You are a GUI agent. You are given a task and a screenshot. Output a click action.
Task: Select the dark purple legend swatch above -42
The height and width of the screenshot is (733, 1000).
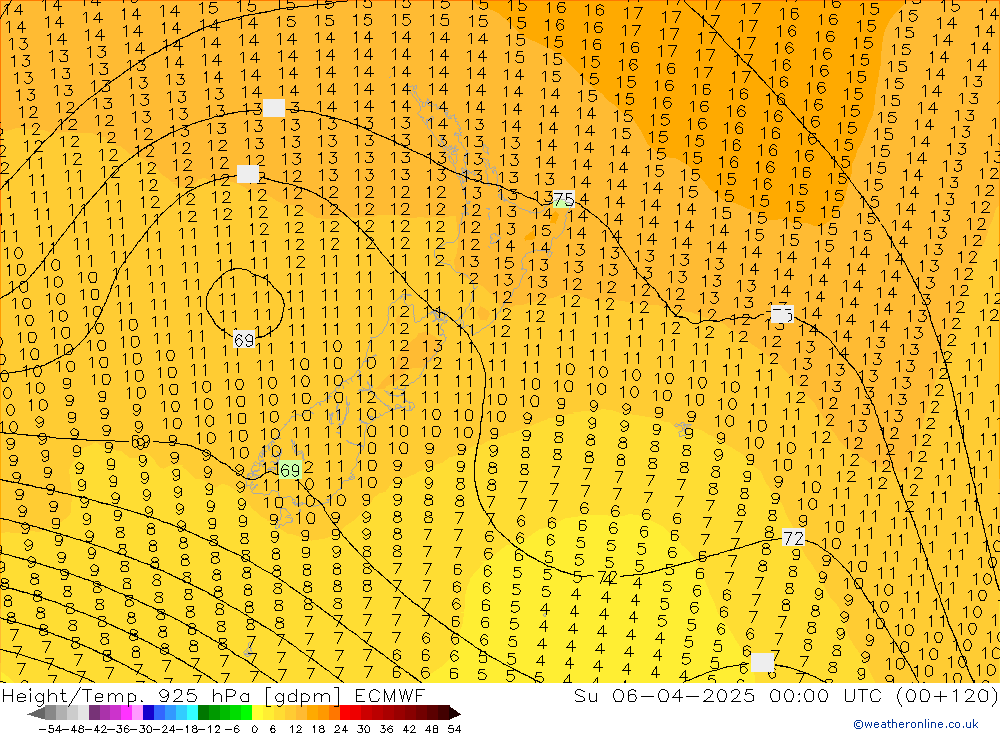pyautogui.click(x=94, y=712)
